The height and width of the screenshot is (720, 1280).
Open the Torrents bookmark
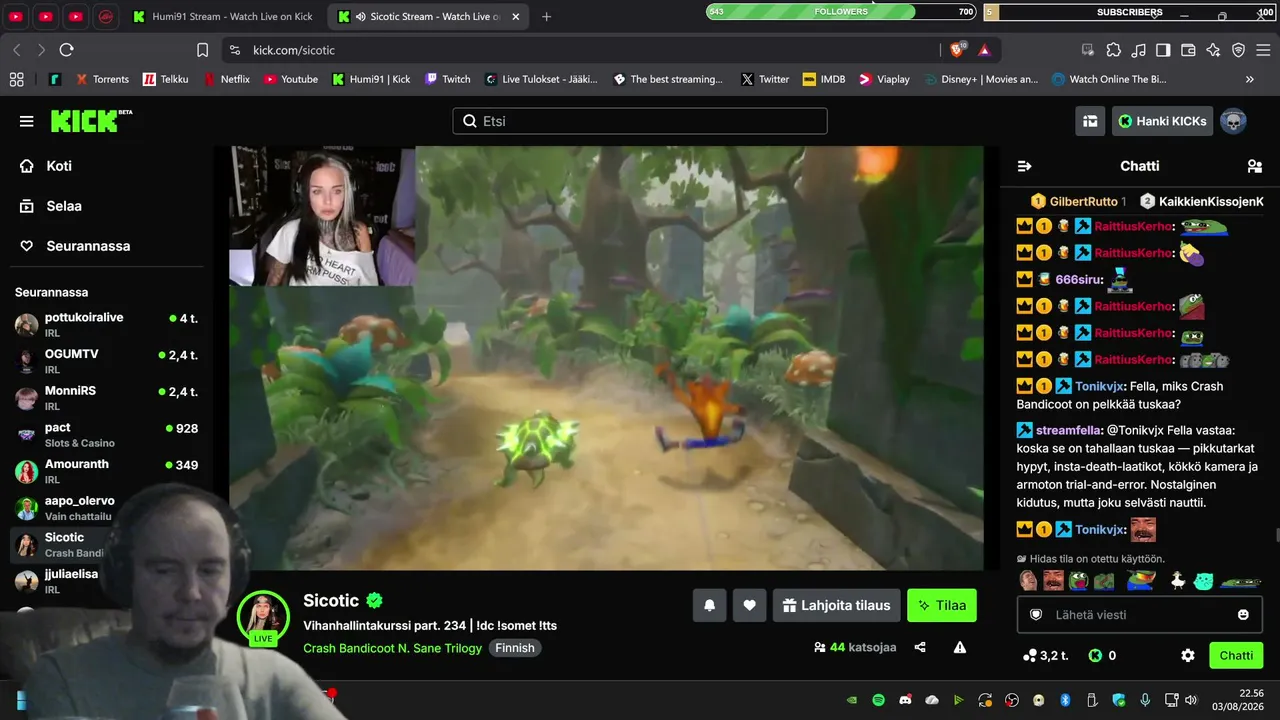(101, 79)
